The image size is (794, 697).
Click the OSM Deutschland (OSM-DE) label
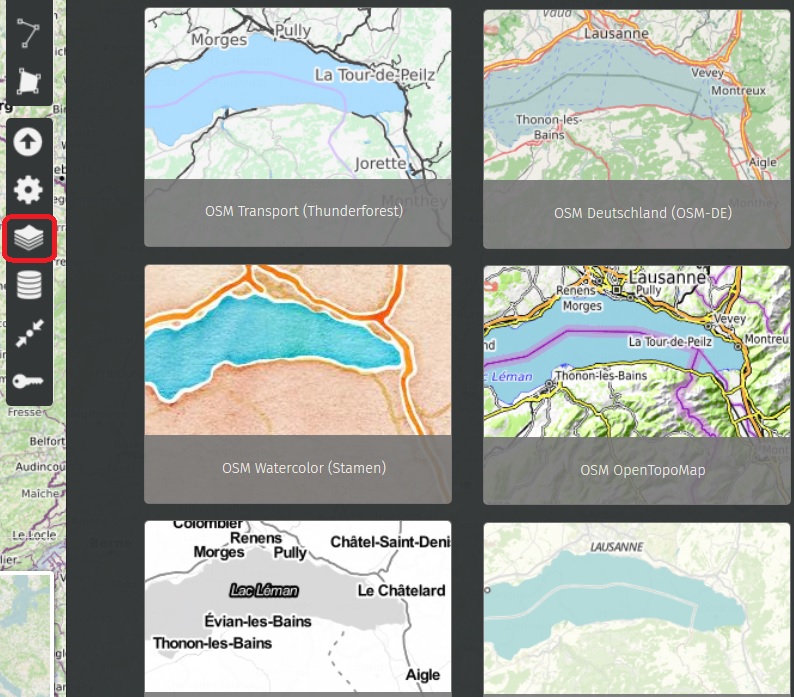pos(643,213)
